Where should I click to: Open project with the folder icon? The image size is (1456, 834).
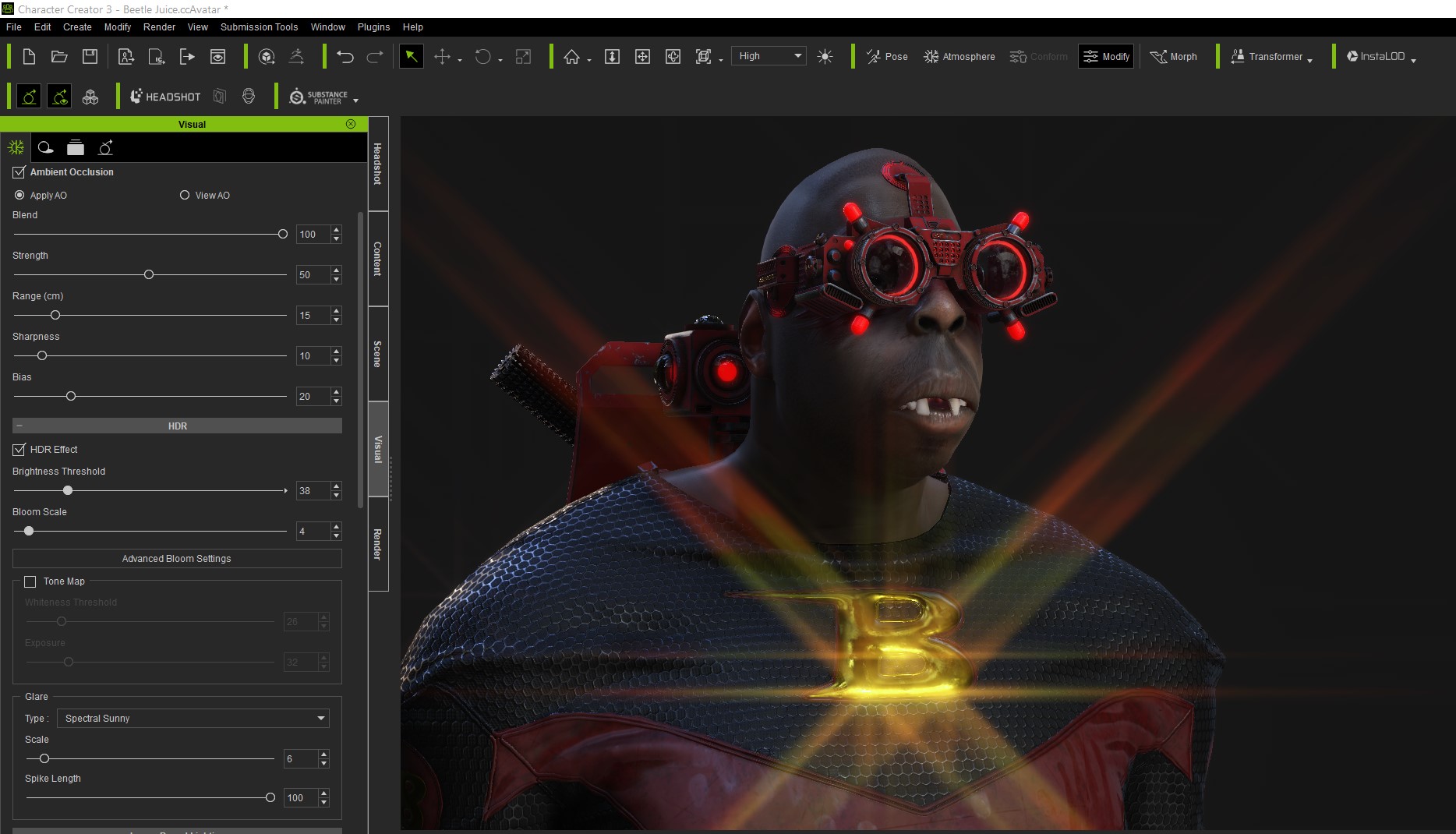point(59,56)
